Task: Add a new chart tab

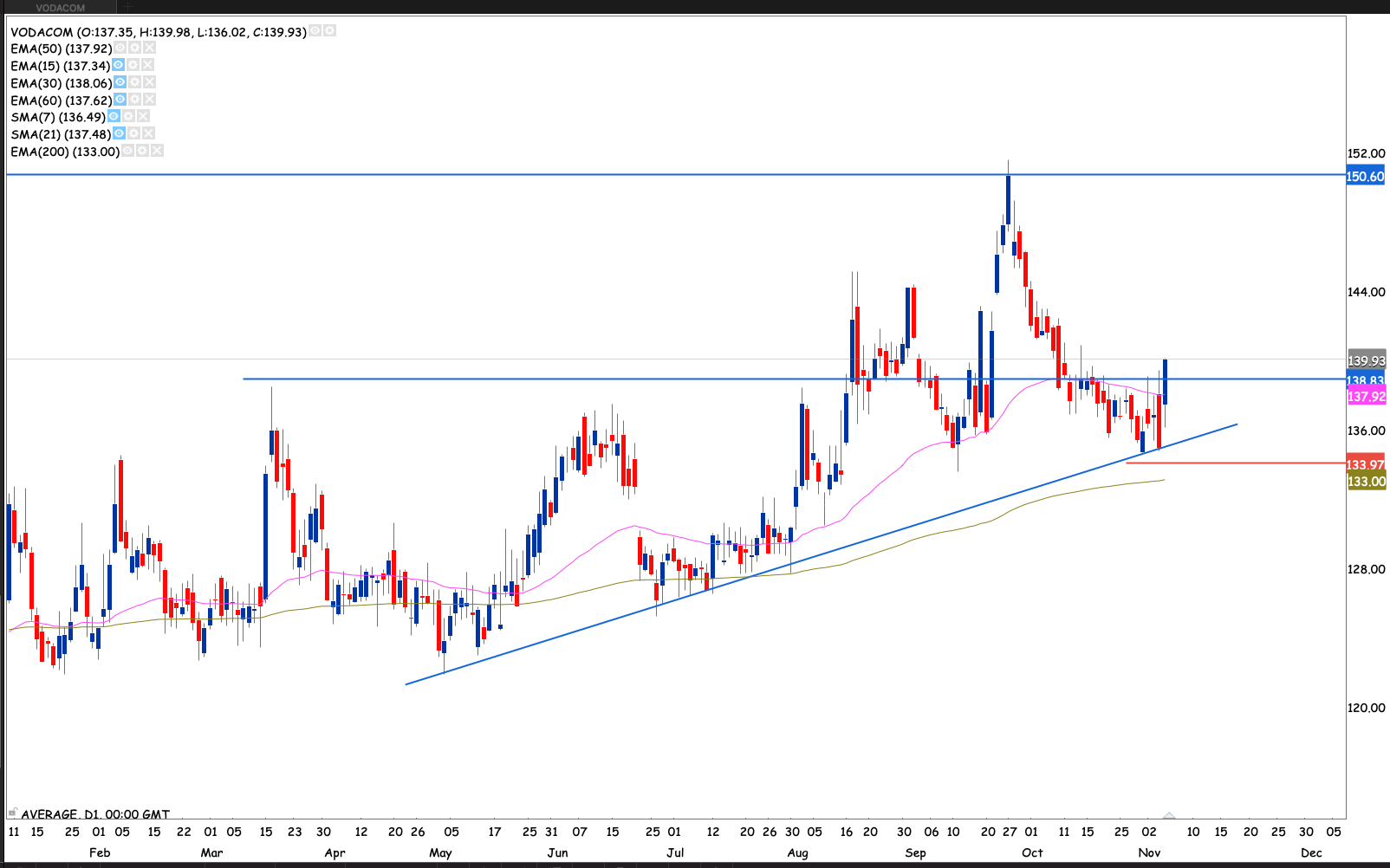Action: pyautogui.click(x=127, y=8)
